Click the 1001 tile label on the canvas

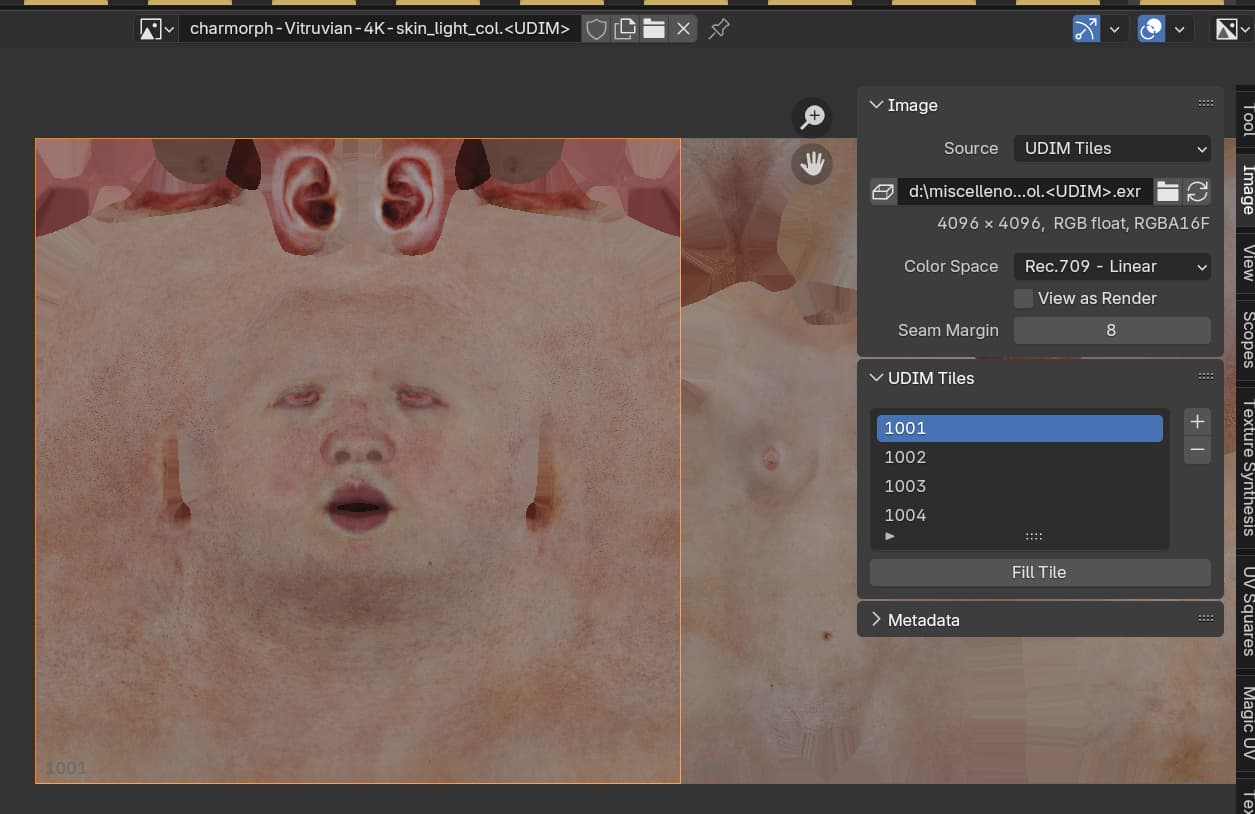66,768
